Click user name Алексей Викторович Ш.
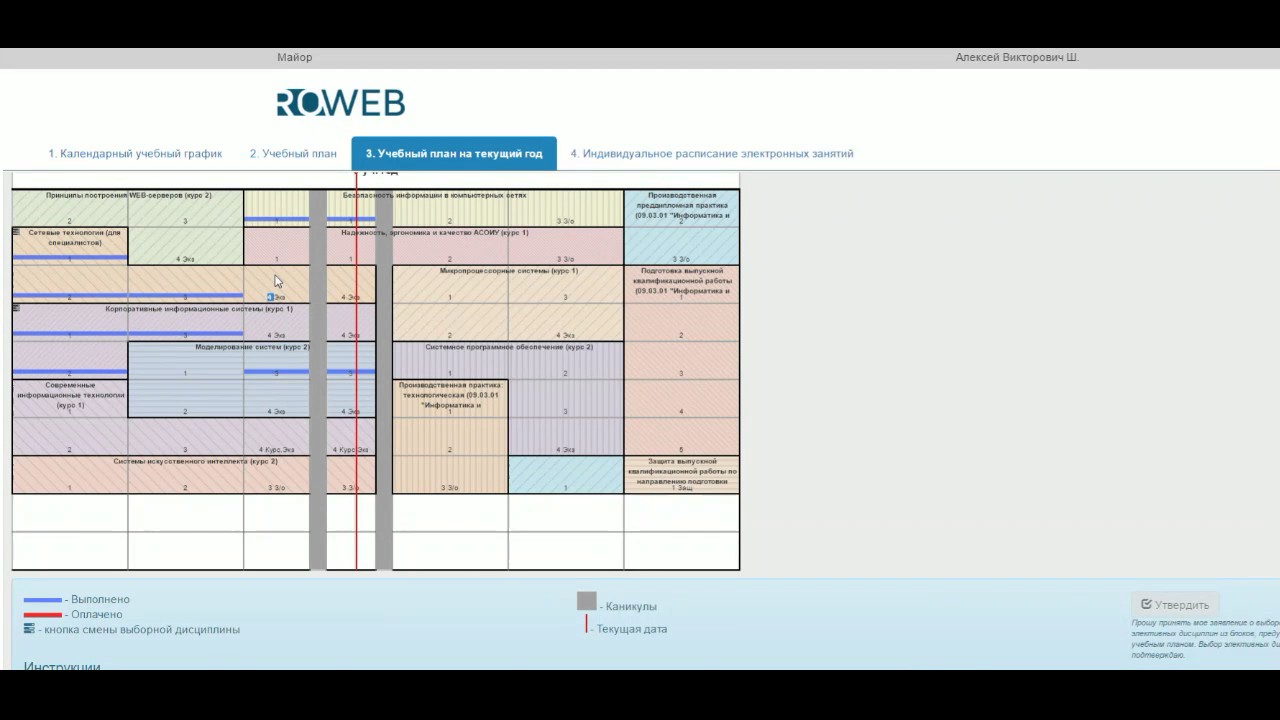 [1017, 58]
